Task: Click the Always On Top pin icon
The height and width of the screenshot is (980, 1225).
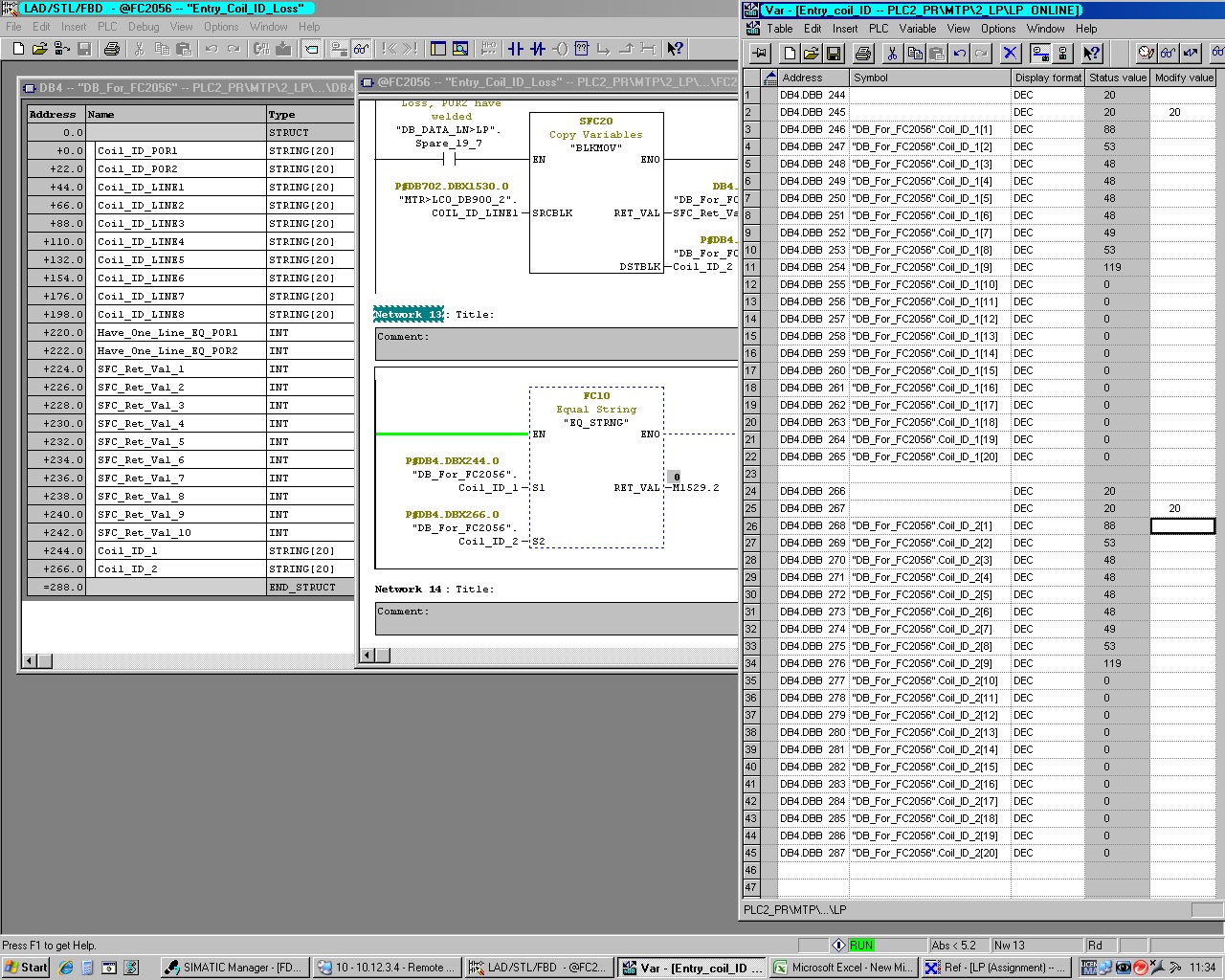Action: (x=759, y=54)
